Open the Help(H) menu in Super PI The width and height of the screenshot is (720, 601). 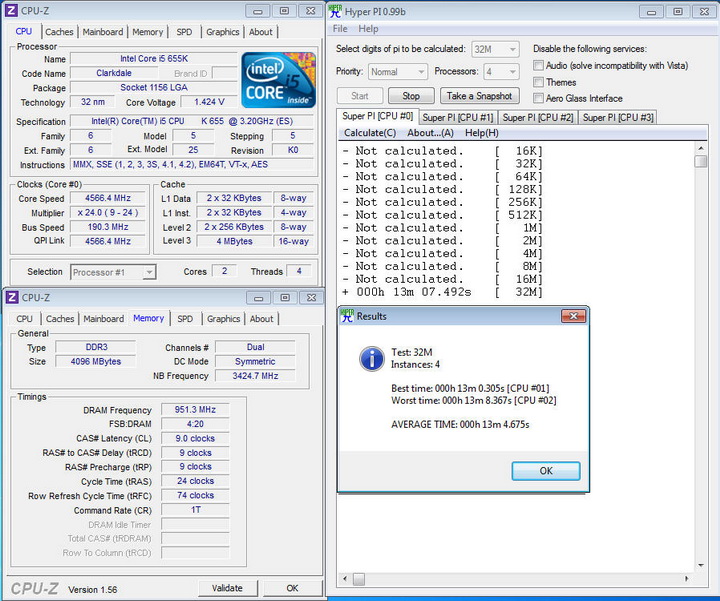coord(482,133)
